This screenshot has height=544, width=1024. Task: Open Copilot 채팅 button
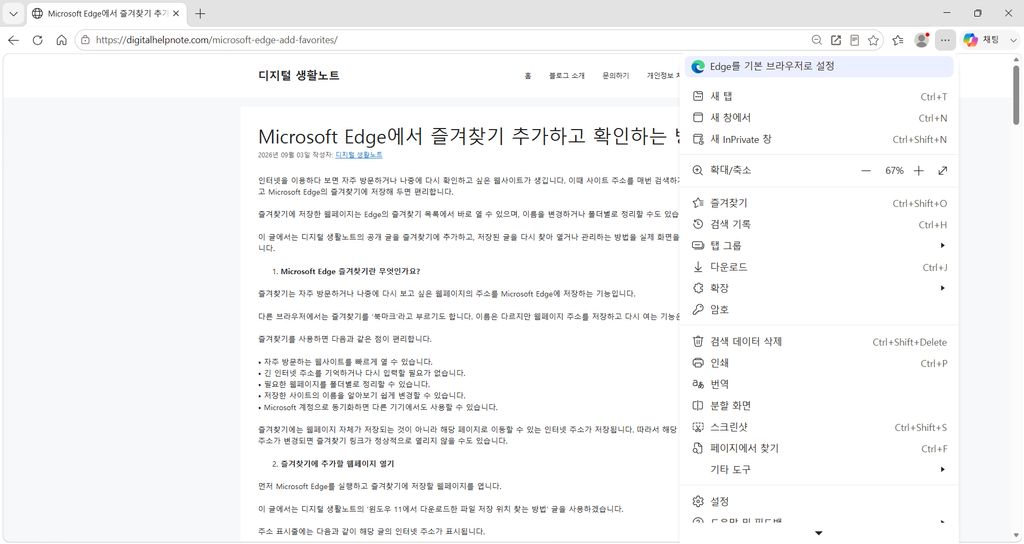pos(981,40)
